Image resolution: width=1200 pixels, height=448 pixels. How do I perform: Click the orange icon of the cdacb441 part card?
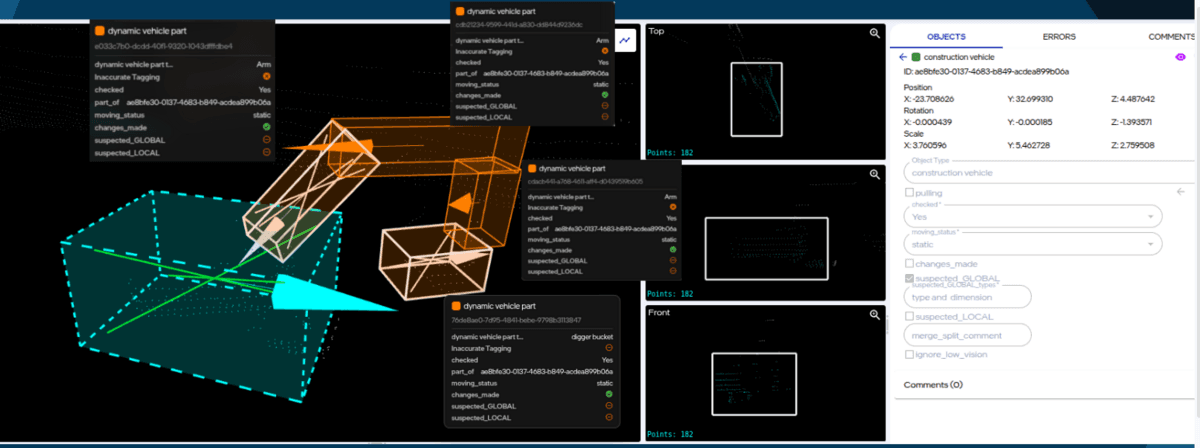531,169
